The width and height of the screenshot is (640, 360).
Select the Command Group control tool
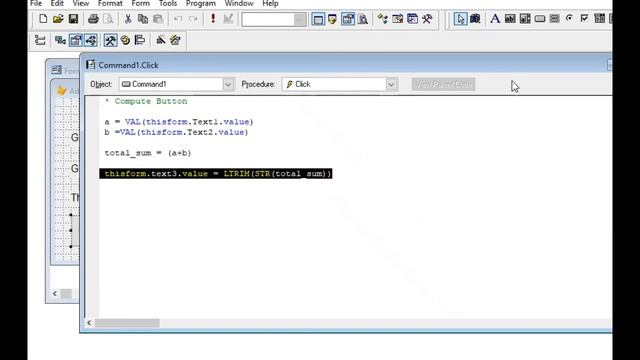554,19
